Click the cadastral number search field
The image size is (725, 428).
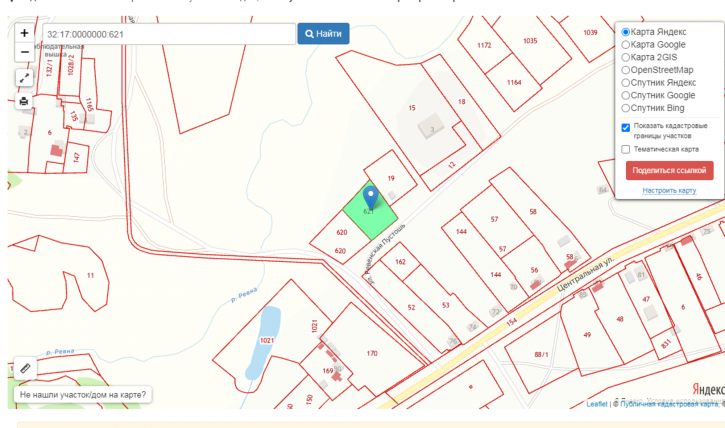169,34
